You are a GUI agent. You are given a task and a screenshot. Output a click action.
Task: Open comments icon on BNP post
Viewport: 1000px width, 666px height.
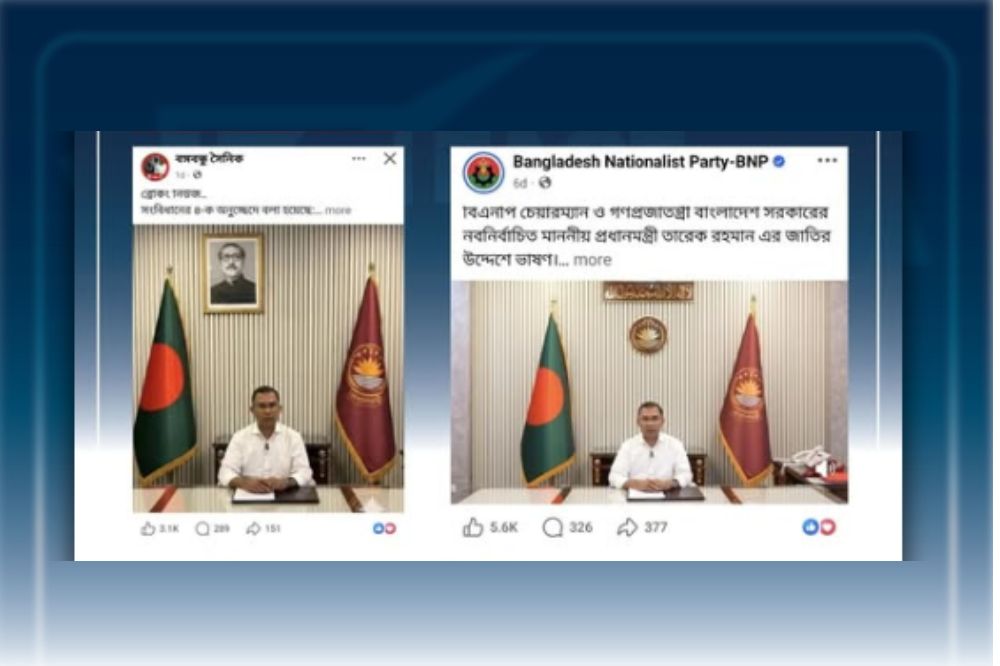tap(552, 528)
